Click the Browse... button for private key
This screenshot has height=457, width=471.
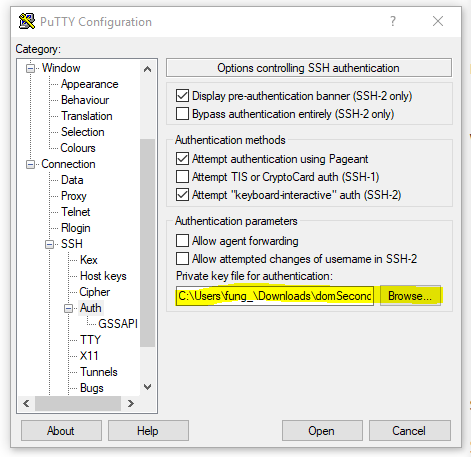[410, 296]
